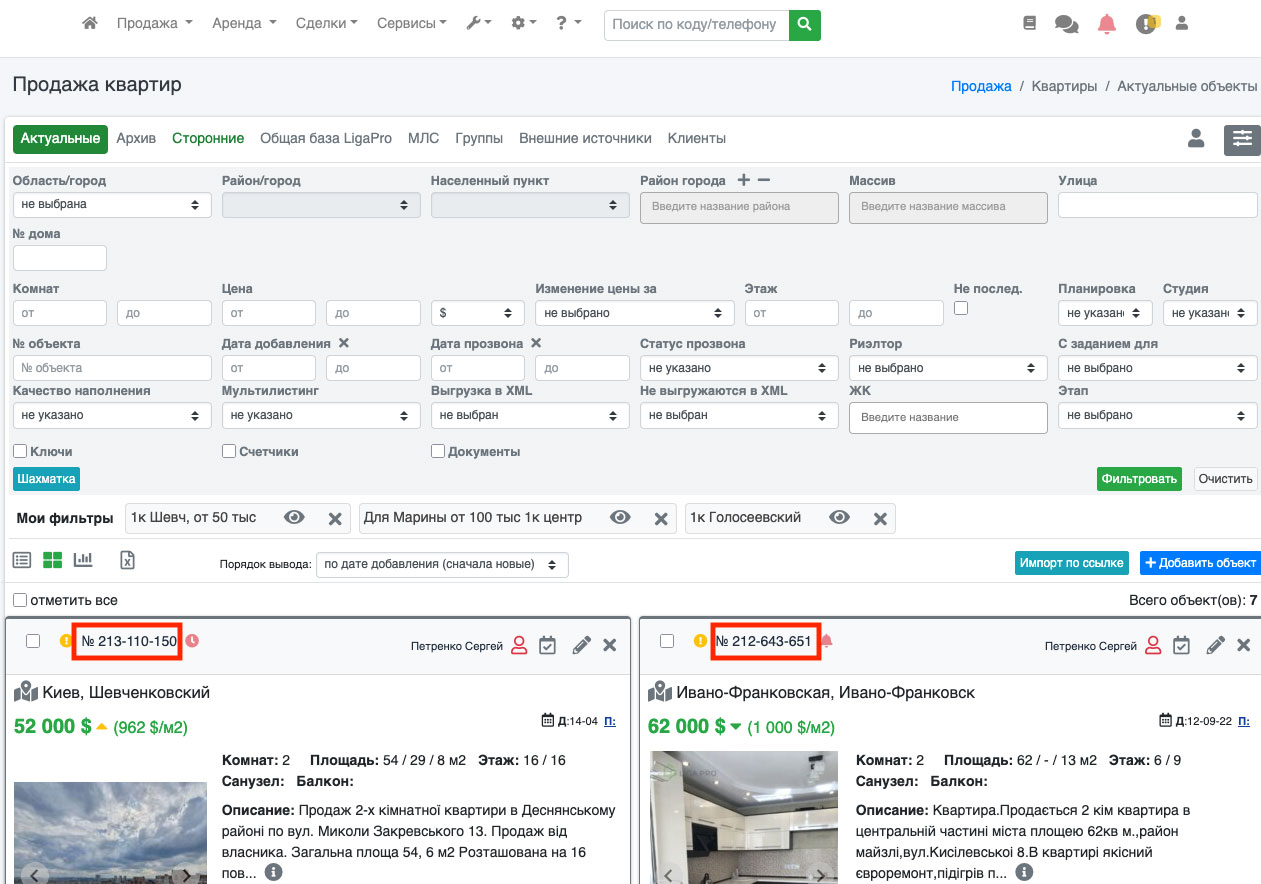Open the Риэлтор dropdown
This screenshot has height=884, width=1261.
(948, 368)
